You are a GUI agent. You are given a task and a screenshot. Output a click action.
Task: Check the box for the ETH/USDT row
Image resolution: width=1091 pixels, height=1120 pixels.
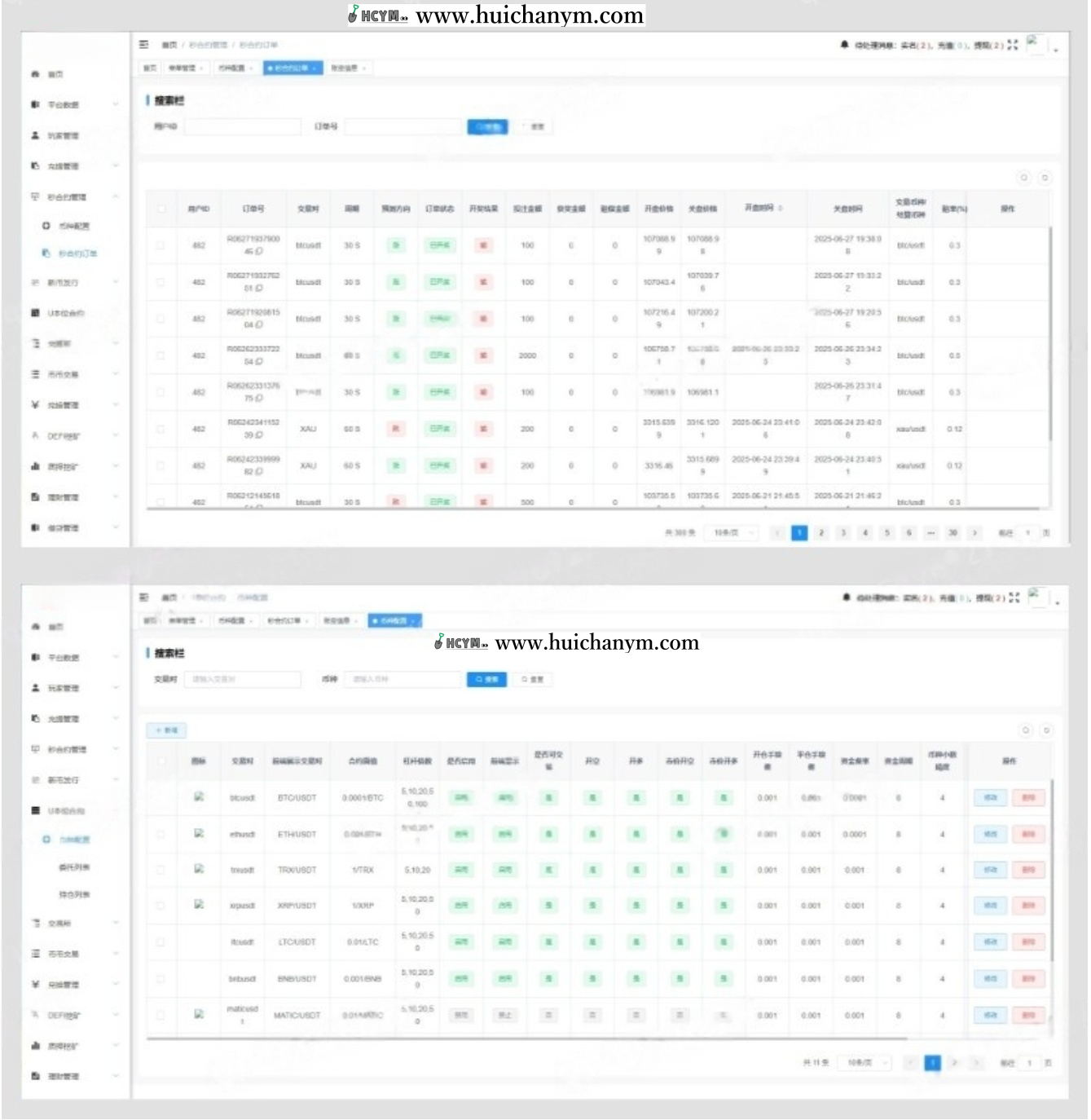pos(161,834)
